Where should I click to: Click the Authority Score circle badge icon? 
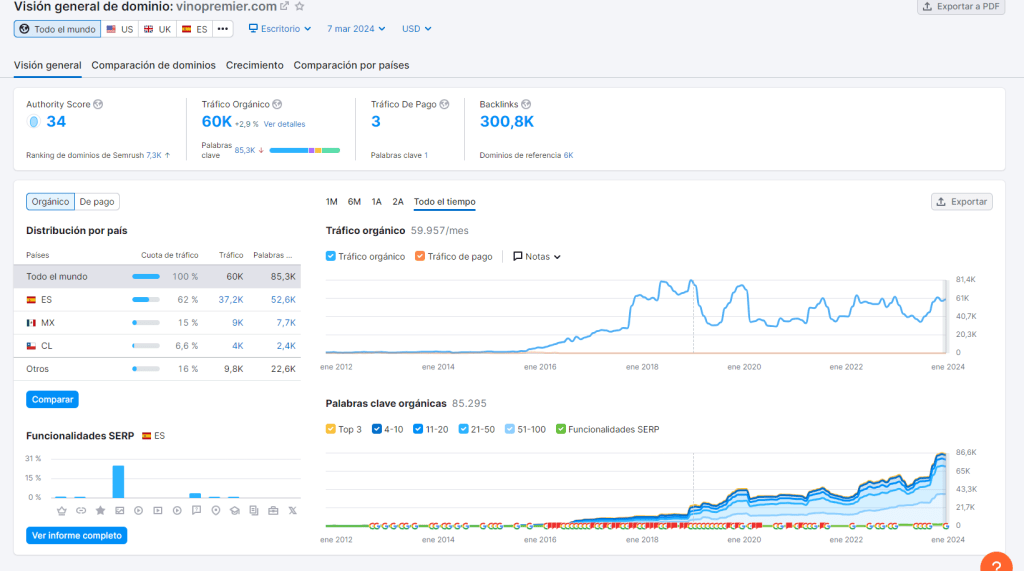pyautogui.click(x=33, y=122)
